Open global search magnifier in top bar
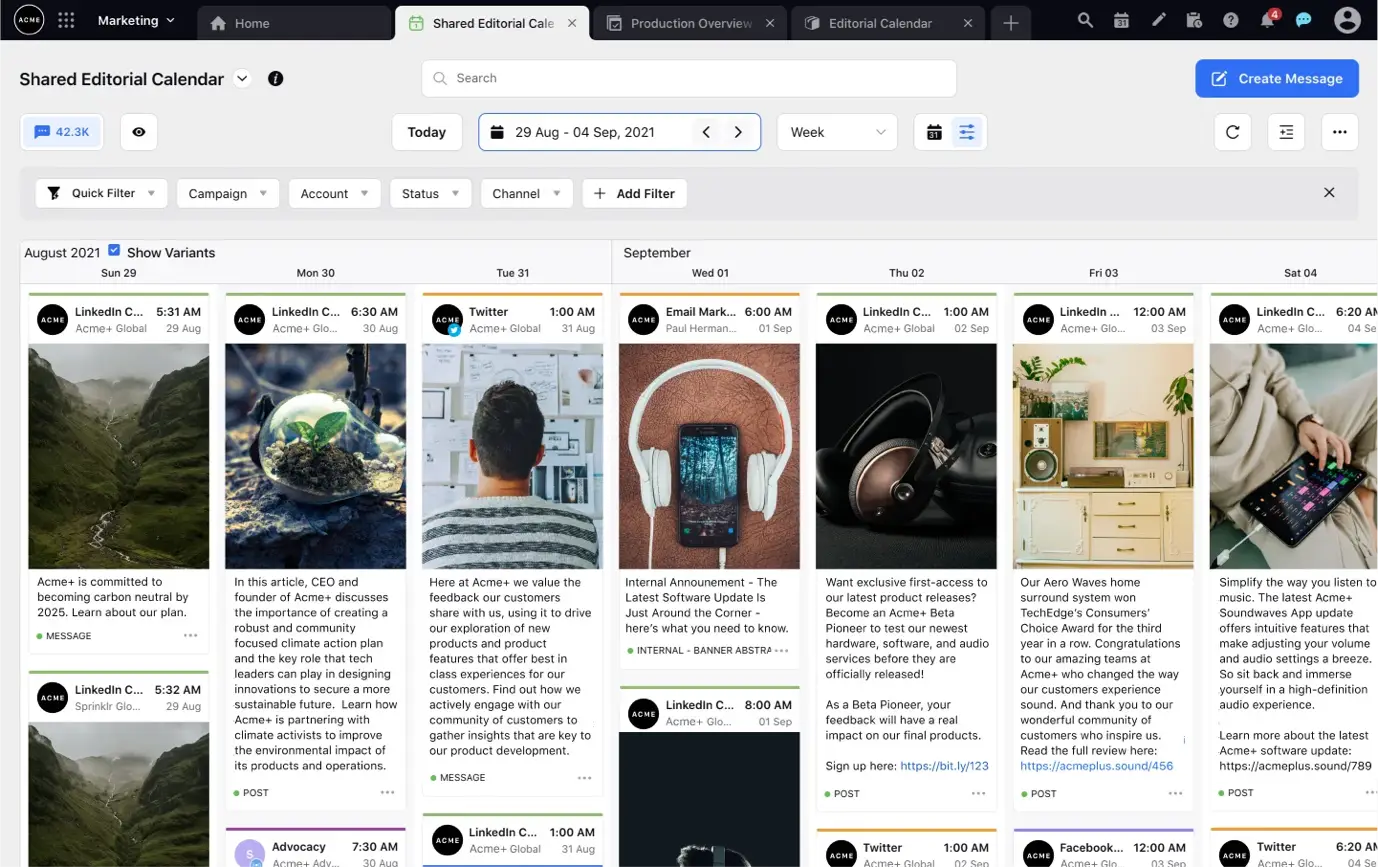 coord(1085,20)
